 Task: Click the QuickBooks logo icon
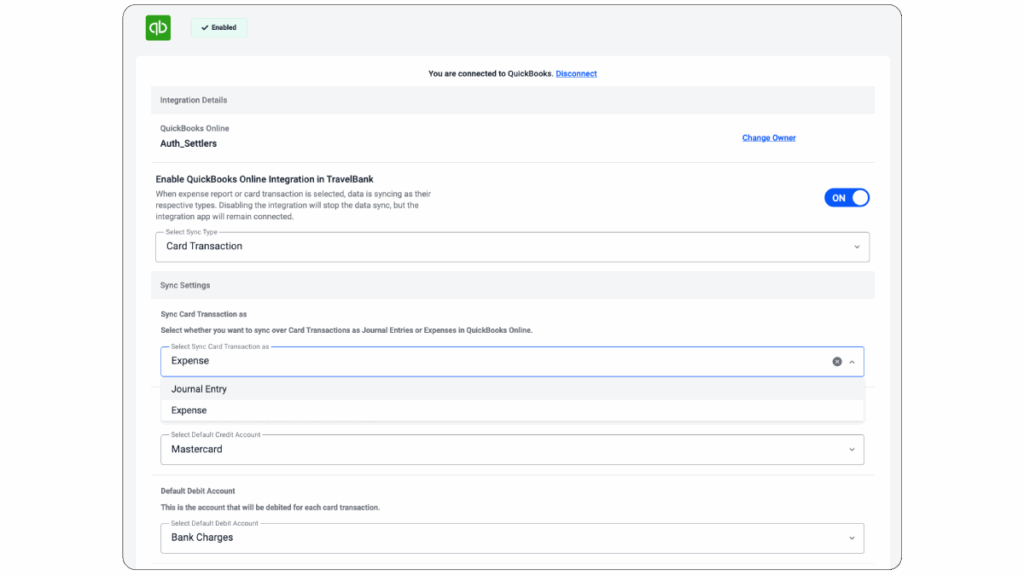(157, 27)
